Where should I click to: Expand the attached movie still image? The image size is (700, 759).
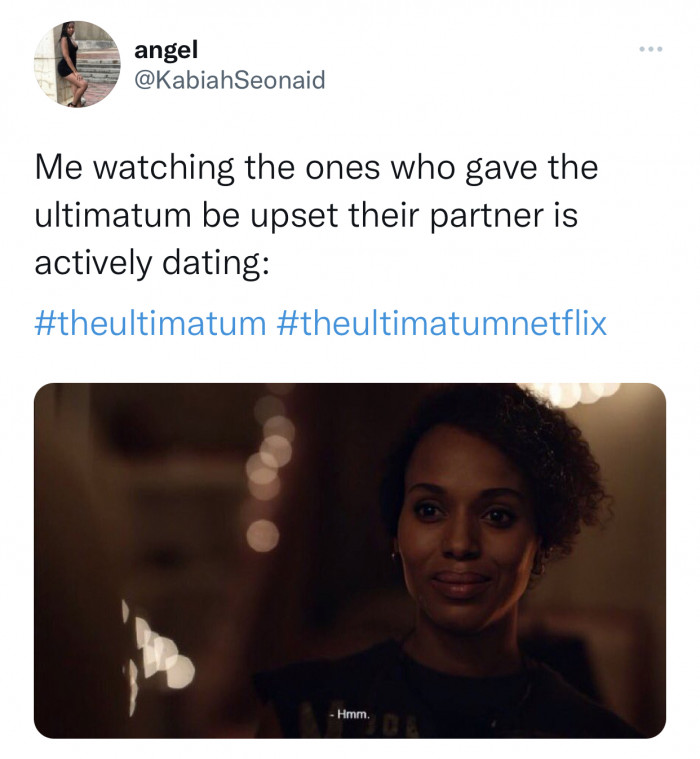tap(350, 561)
